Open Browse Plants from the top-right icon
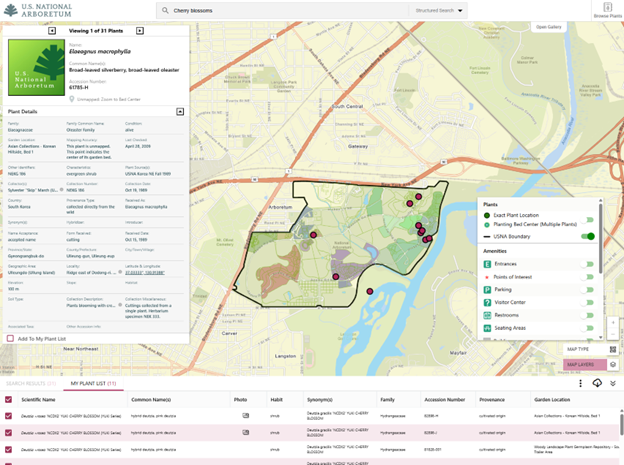 [607, 10]
